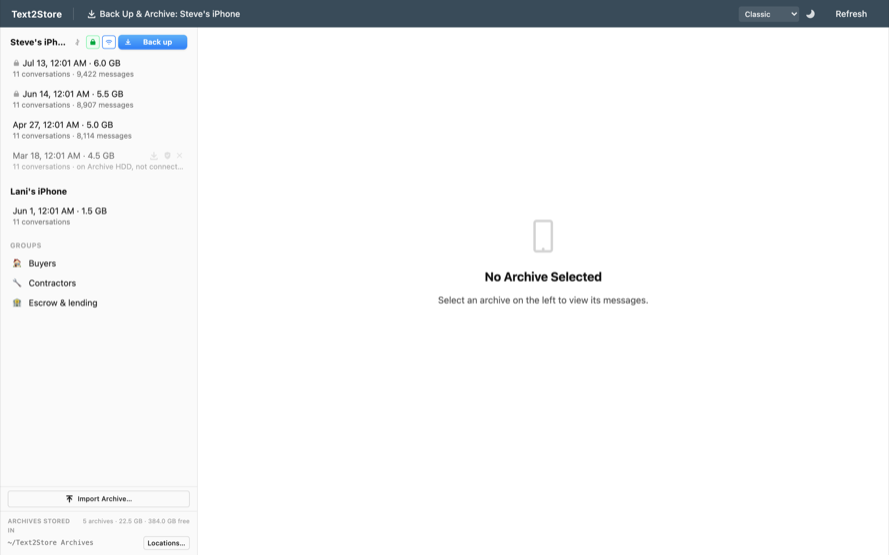Toggle Wi-Fi backup for Steve's iPhone

tap(109, 43)
